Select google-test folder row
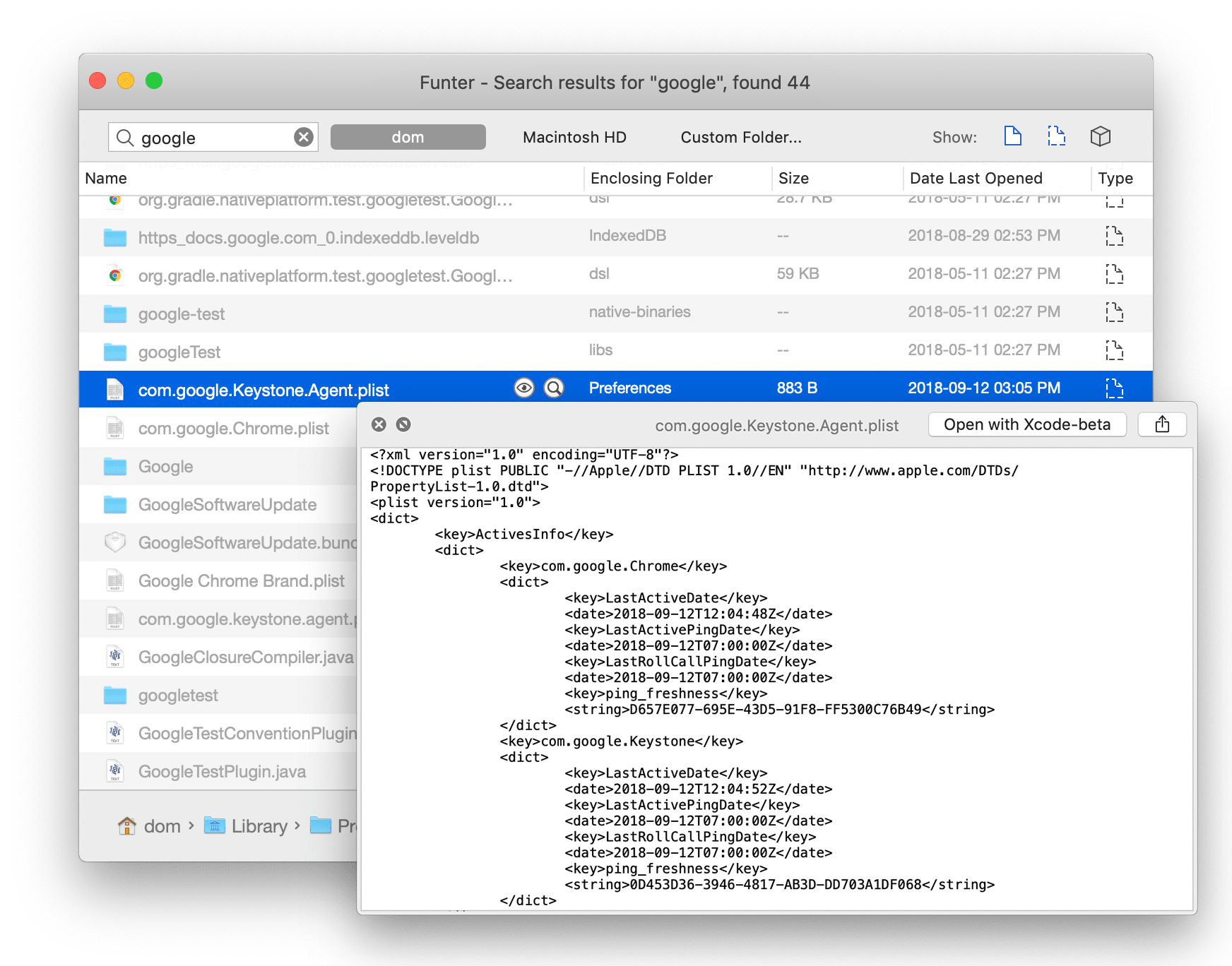This screenshot has height=966, width=1232. click(x=616, y=314)
